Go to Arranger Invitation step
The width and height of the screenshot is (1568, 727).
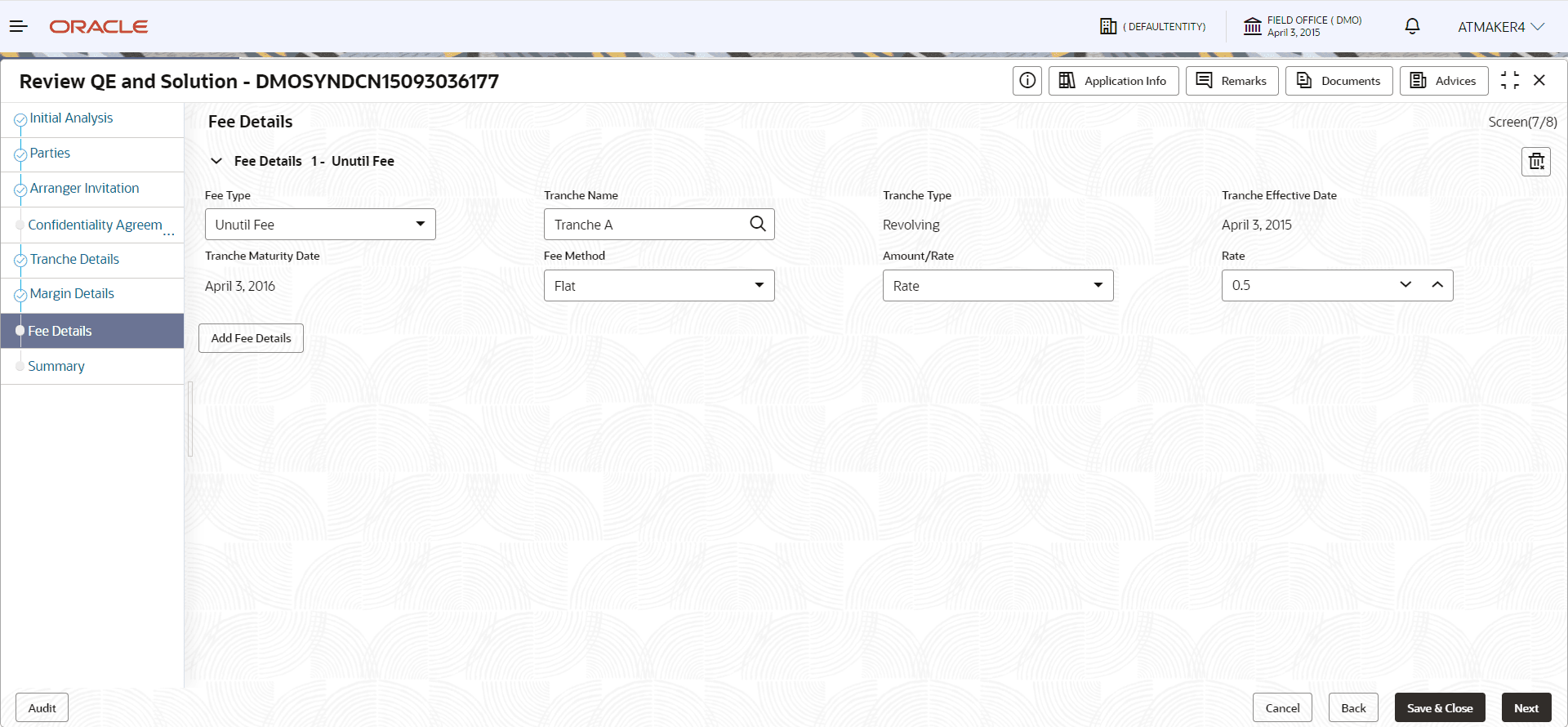click(84, 189)
